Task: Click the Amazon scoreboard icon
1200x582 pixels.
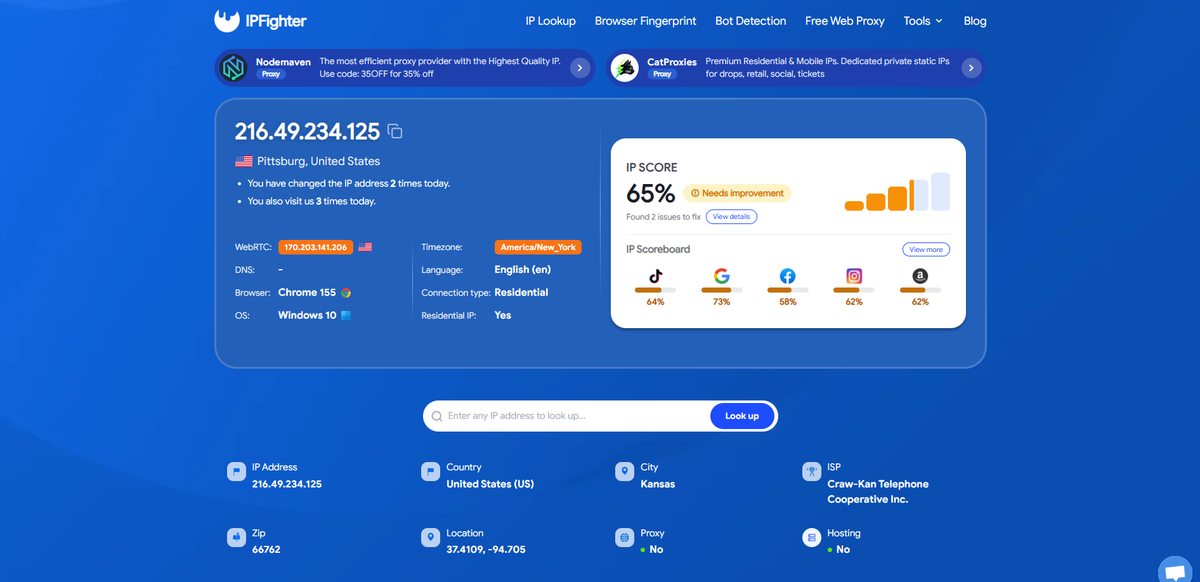Action: (x=920, y=276)
